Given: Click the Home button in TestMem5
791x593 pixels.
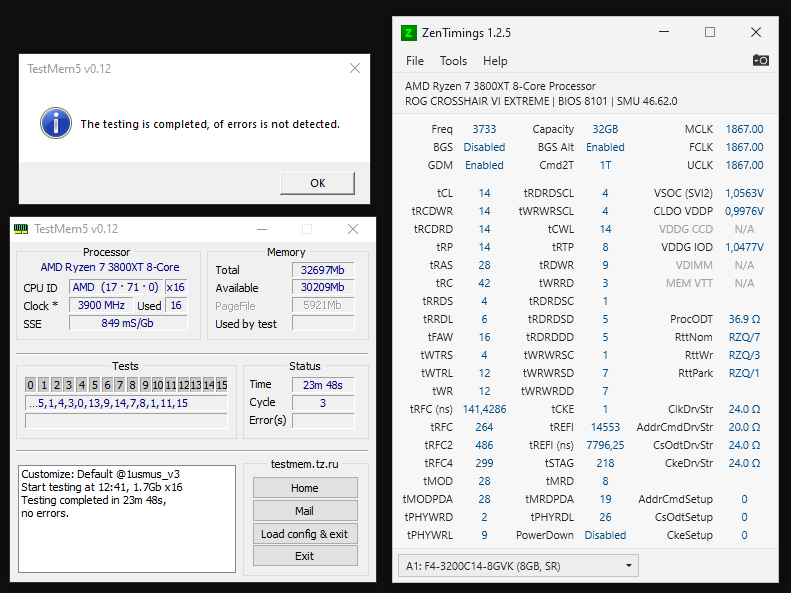Looking at the screenshot, I should [x=305, y=488].
